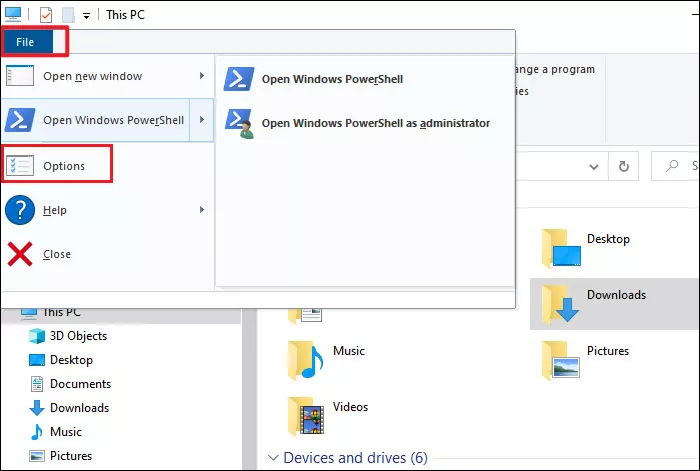Select This PC in navigation pane
This screenshot has width=700, height=471.
point(62,312)
